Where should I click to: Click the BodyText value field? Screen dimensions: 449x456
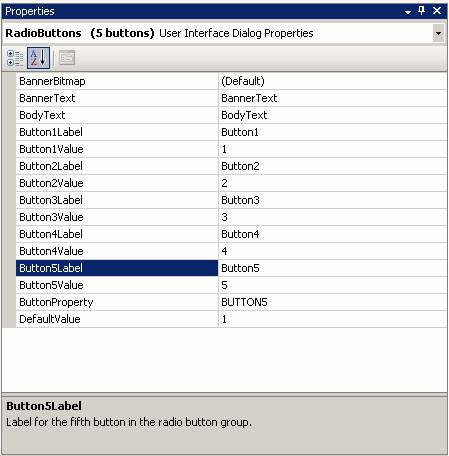[333, 115]
